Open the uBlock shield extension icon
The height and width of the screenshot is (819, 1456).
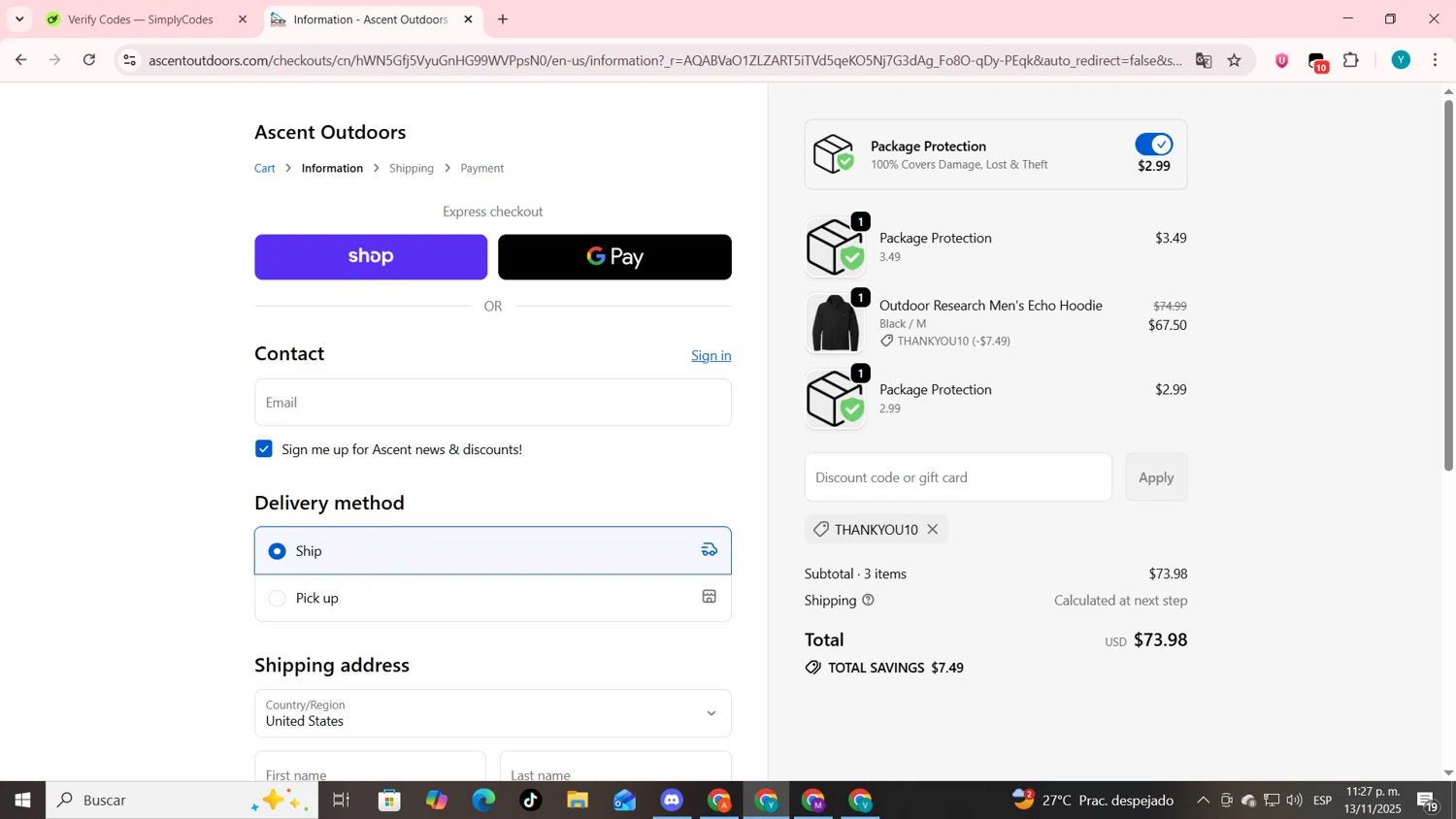(x=1282, y=60)
